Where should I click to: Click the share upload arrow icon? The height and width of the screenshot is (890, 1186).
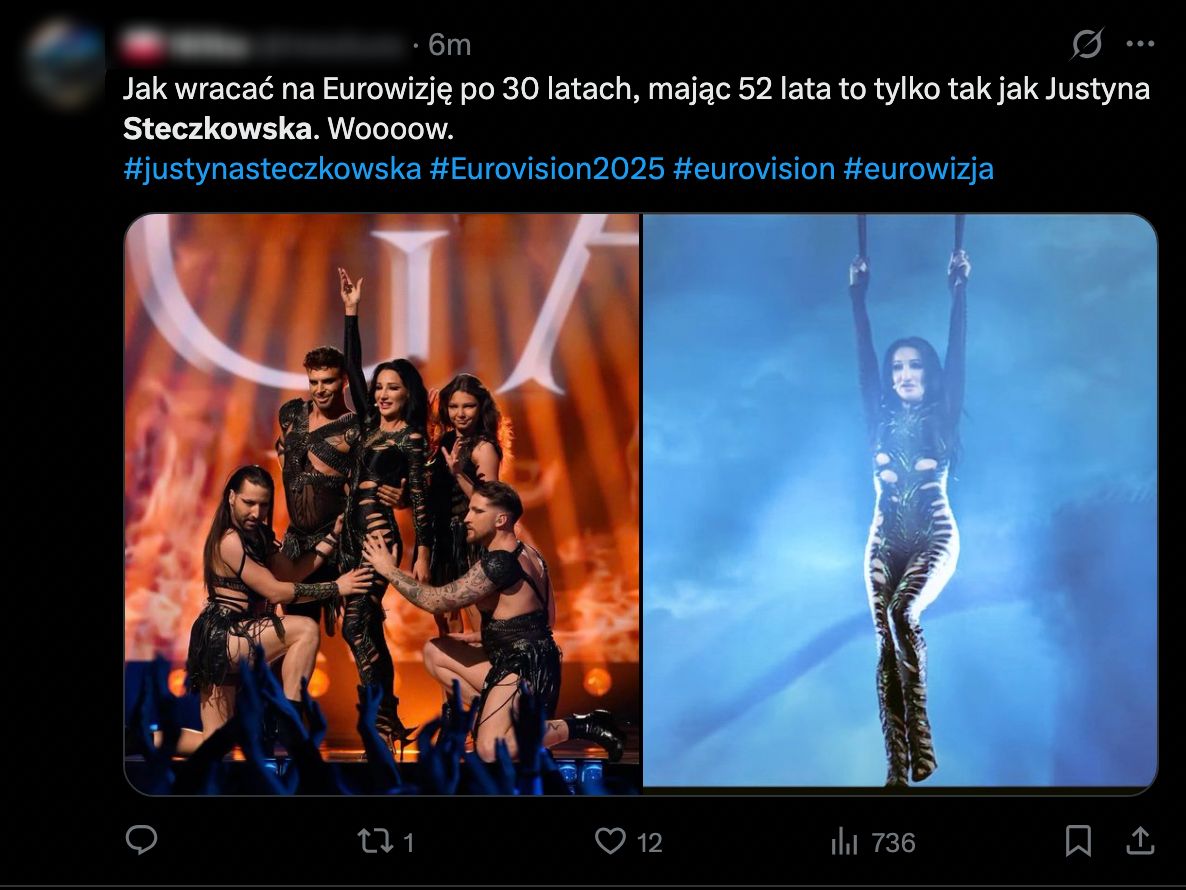pyautogui.click(x=1140, y=840)
